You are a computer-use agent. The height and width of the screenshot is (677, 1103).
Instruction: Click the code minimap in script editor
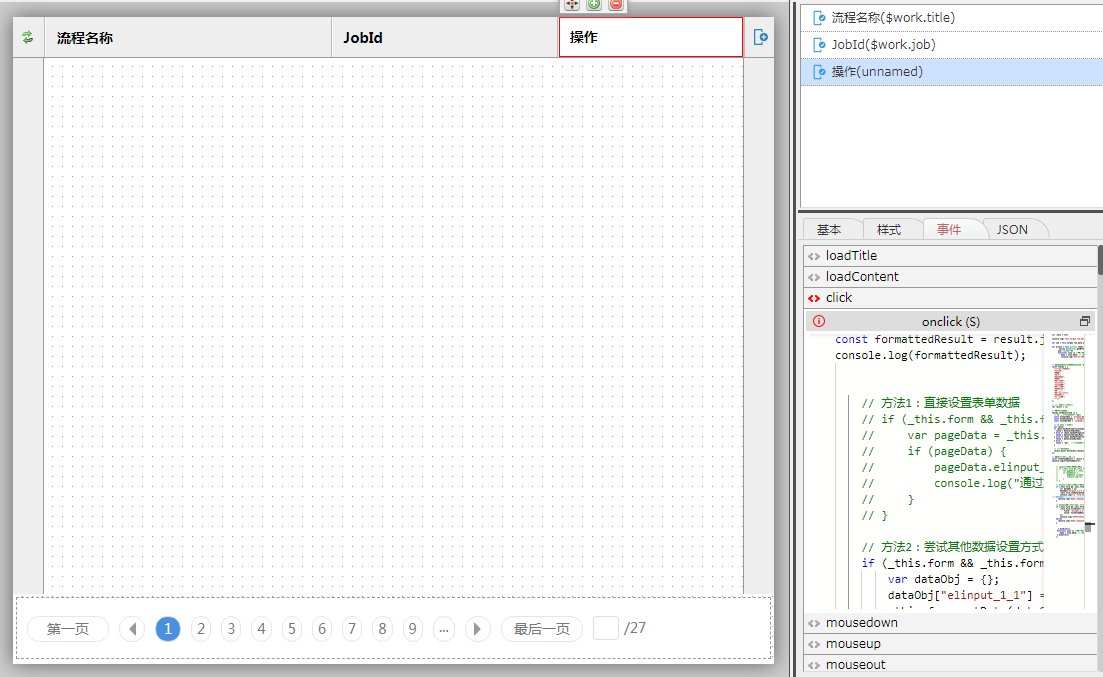(x=1068, y=436)
